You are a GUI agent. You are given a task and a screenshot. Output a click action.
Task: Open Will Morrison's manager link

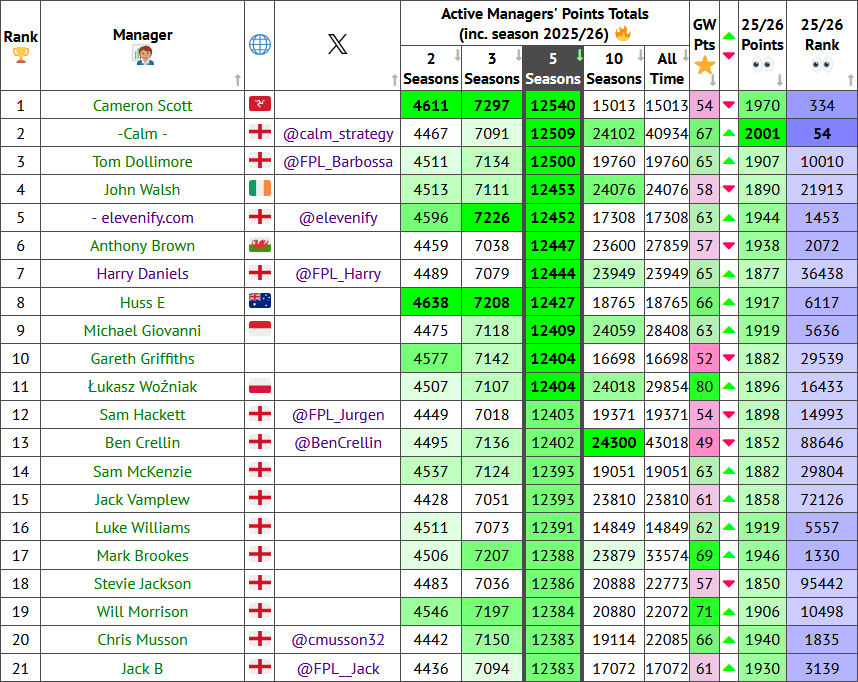pyautogui.click(x=142, y=611)
